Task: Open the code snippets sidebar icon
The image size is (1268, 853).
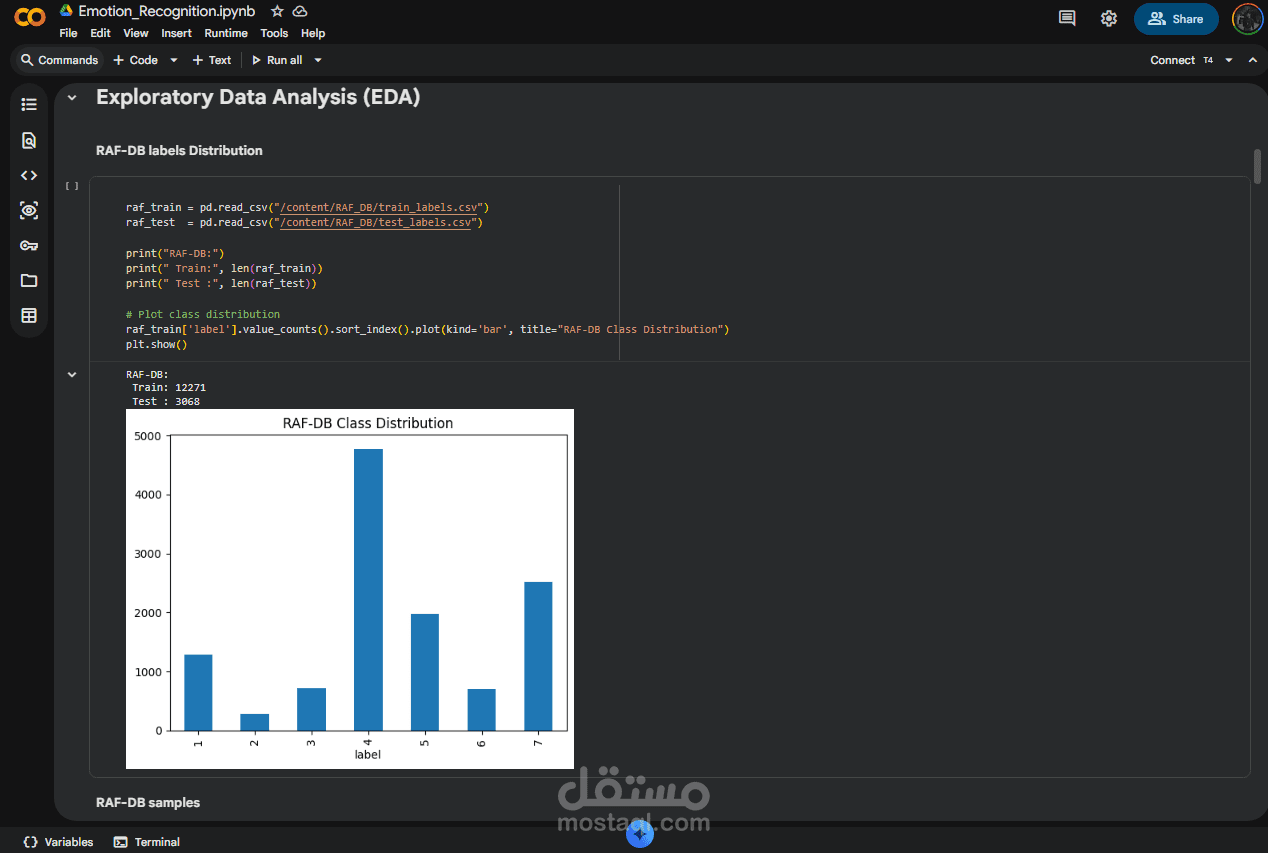Action: tap(29, 175)
